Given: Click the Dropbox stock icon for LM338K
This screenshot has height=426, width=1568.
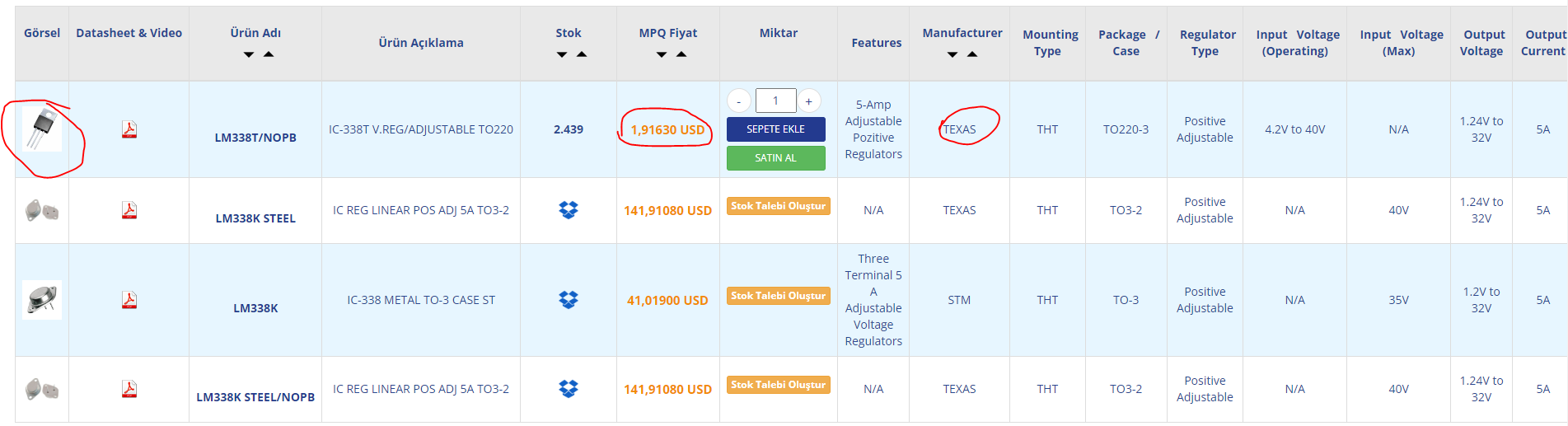Looking at the screenshot, I should [x=569, y=300].
